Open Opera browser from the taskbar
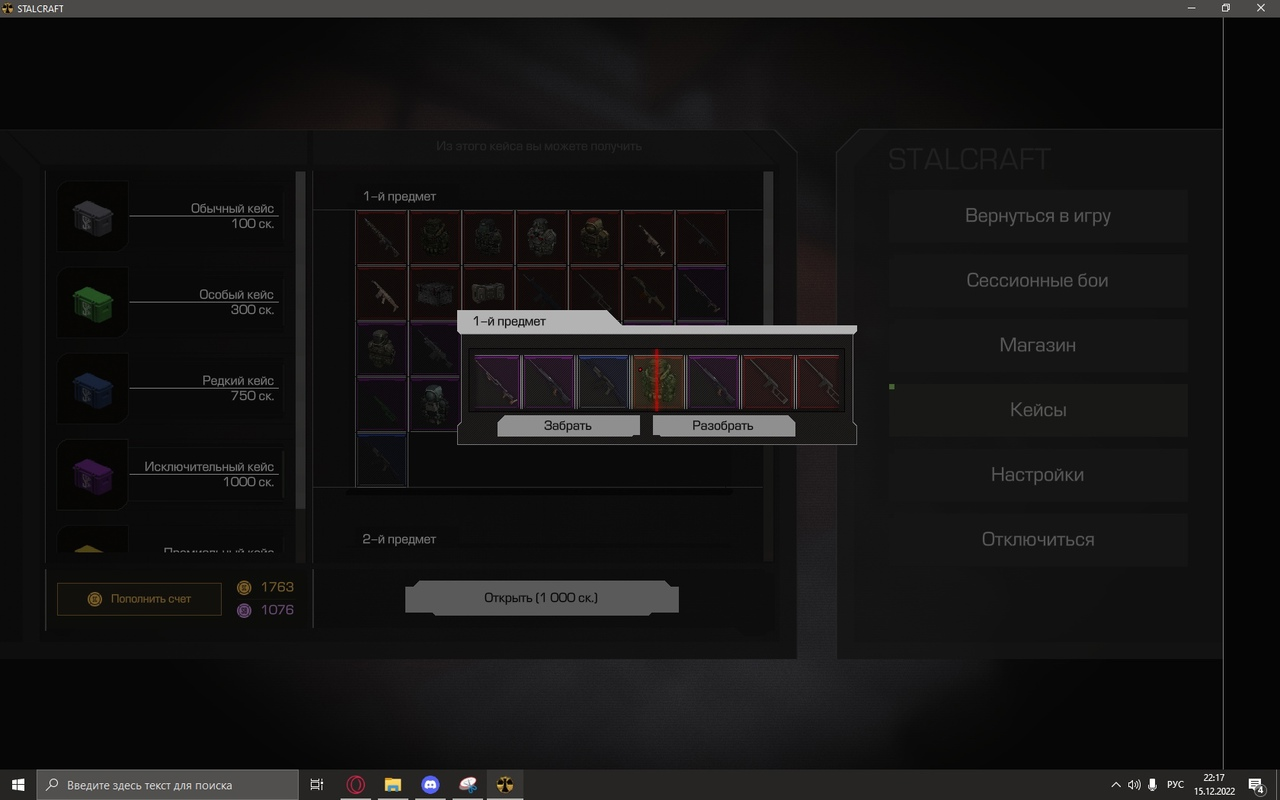This screenshot has width=1280, height=800. [x=355, y=785]
